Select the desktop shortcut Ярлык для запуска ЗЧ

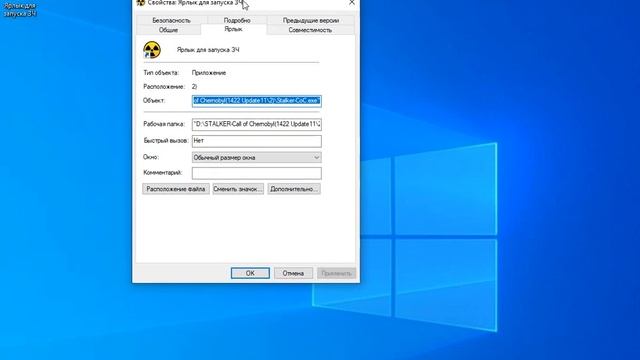coord(19,9)
